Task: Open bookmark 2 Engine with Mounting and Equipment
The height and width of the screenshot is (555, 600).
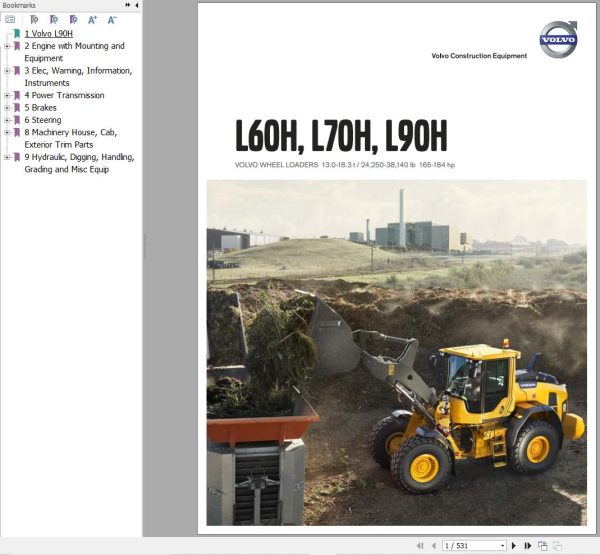Action: 75,52
